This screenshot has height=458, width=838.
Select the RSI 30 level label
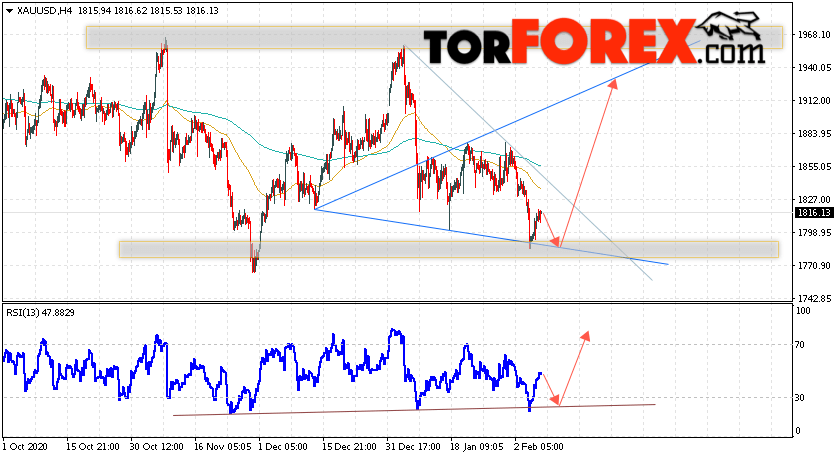pos(800,398)
